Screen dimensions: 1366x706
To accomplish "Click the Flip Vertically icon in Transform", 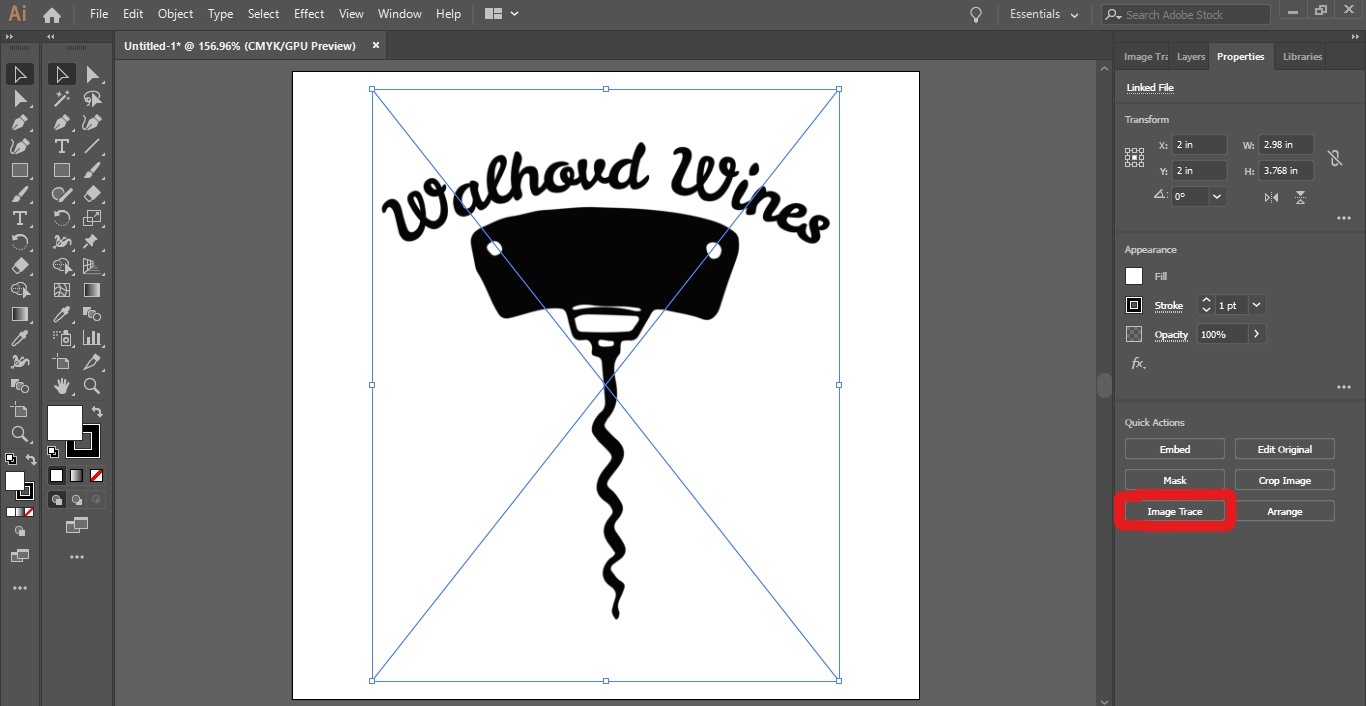I will [x=1300, y=197].
